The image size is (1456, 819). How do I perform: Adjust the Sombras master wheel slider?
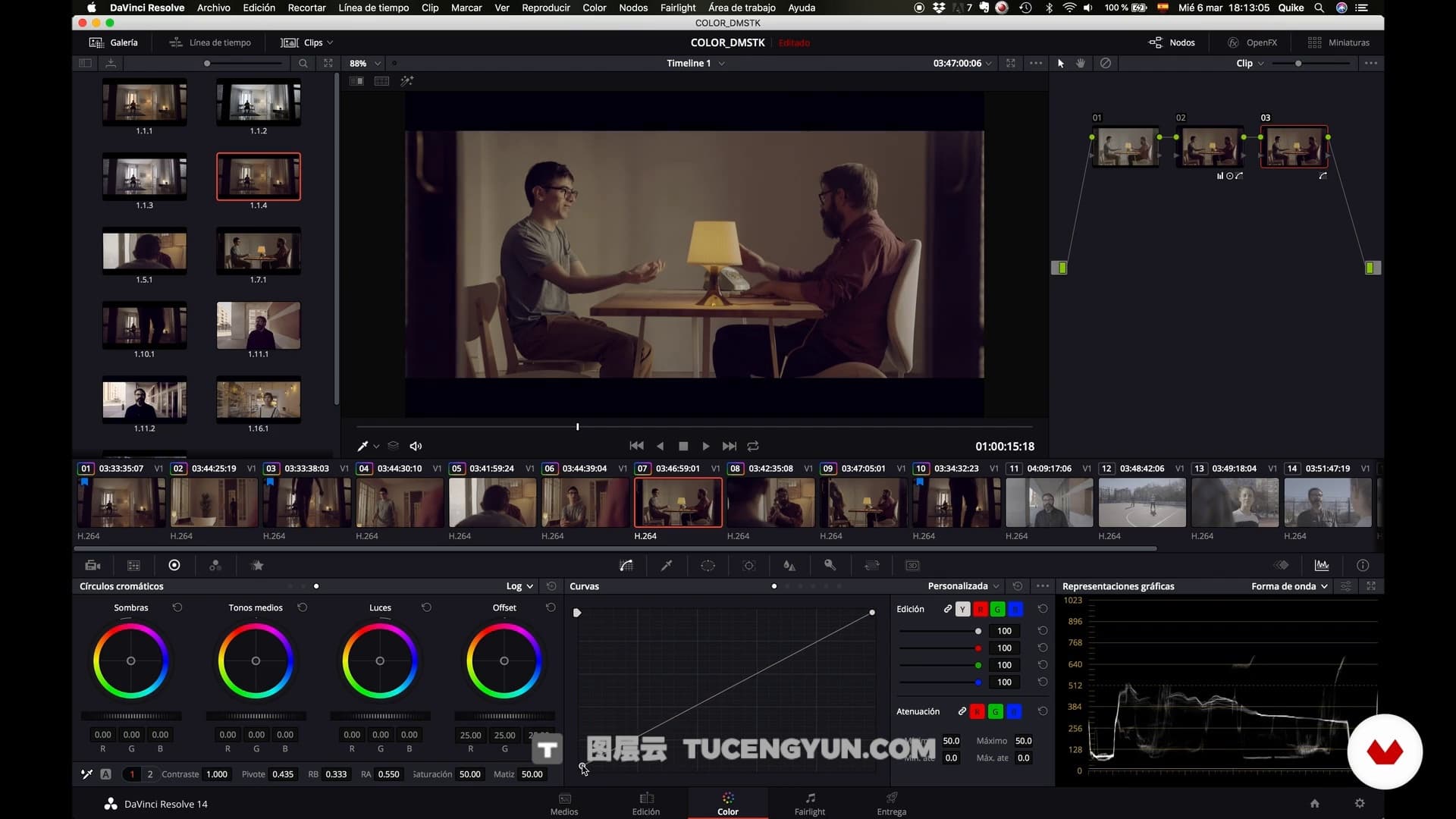131,716
